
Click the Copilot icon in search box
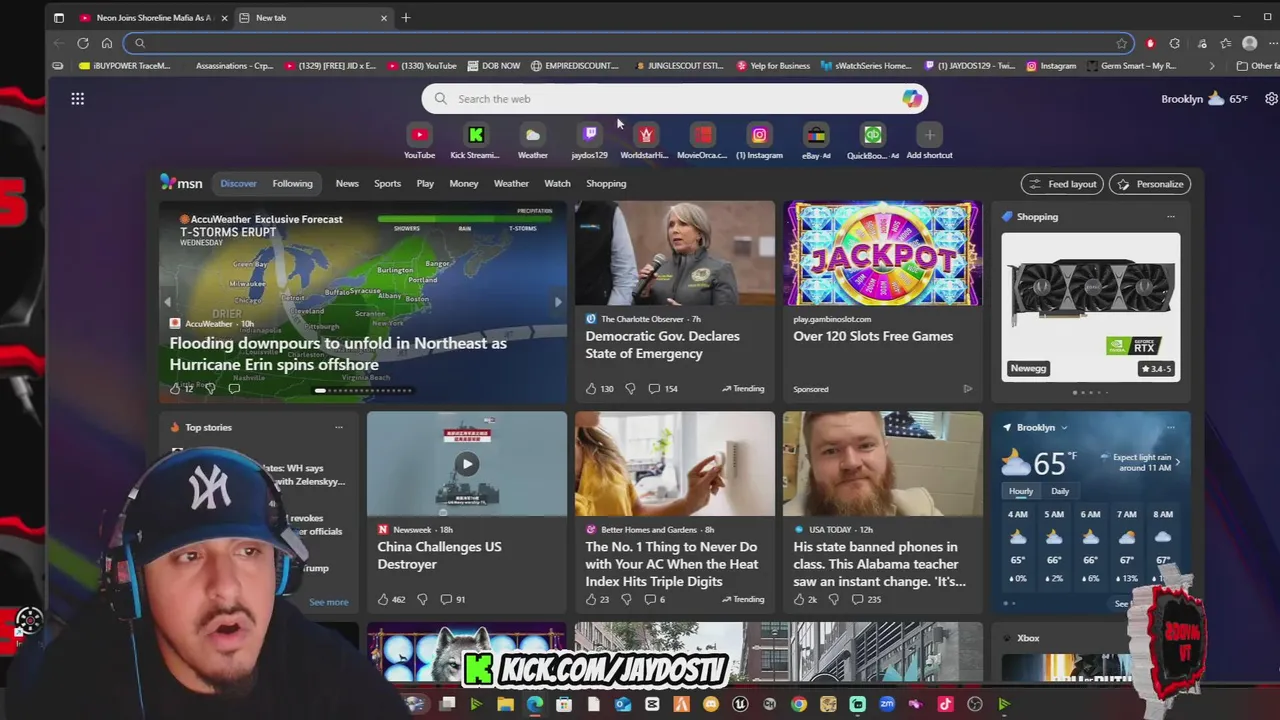(911, 98)
